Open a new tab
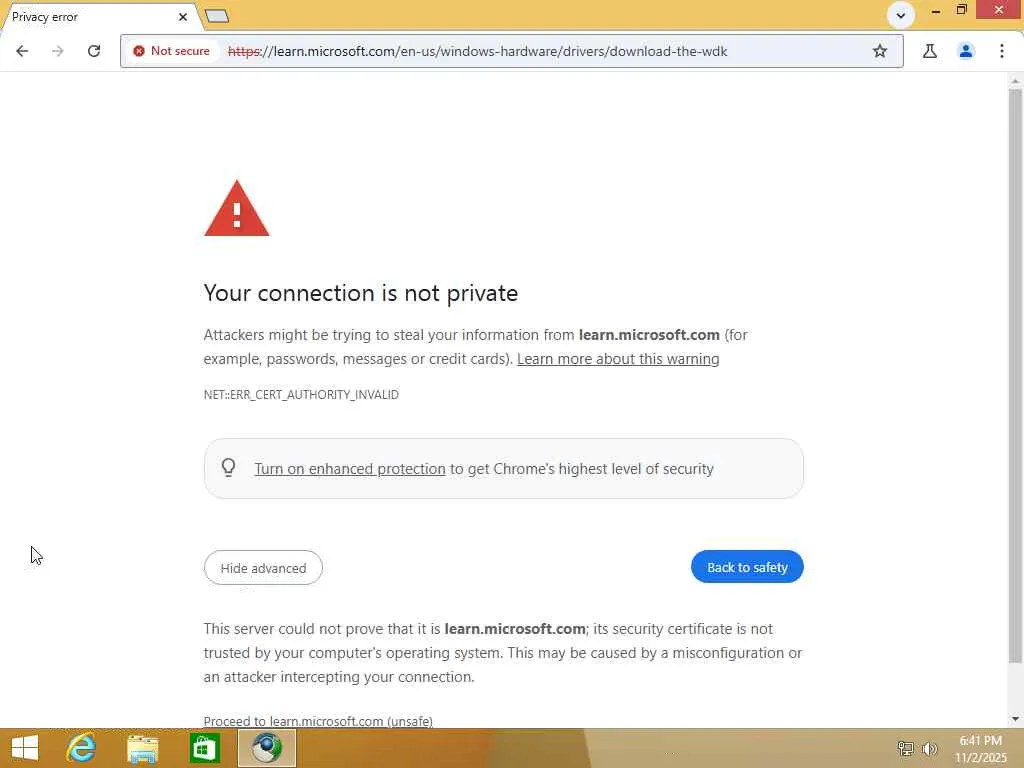The image size is (1024, 768). [217, 16]
